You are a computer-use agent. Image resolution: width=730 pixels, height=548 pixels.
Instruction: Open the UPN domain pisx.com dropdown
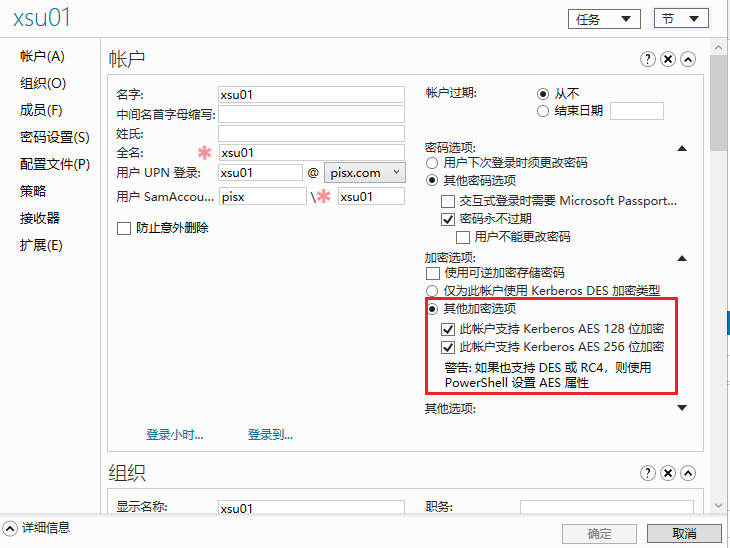pyautogui.click(x=364, y=172)
